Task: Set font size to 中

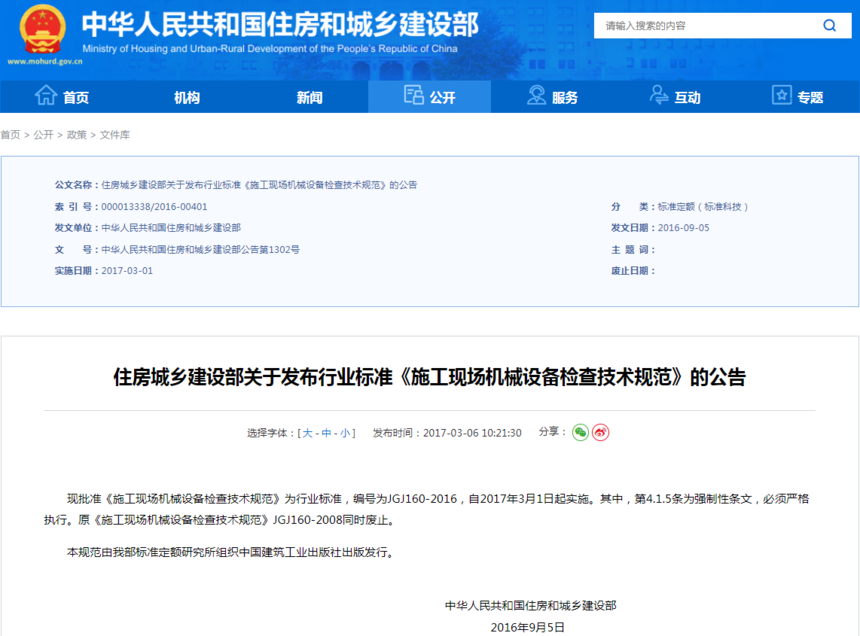Action: 326,433
